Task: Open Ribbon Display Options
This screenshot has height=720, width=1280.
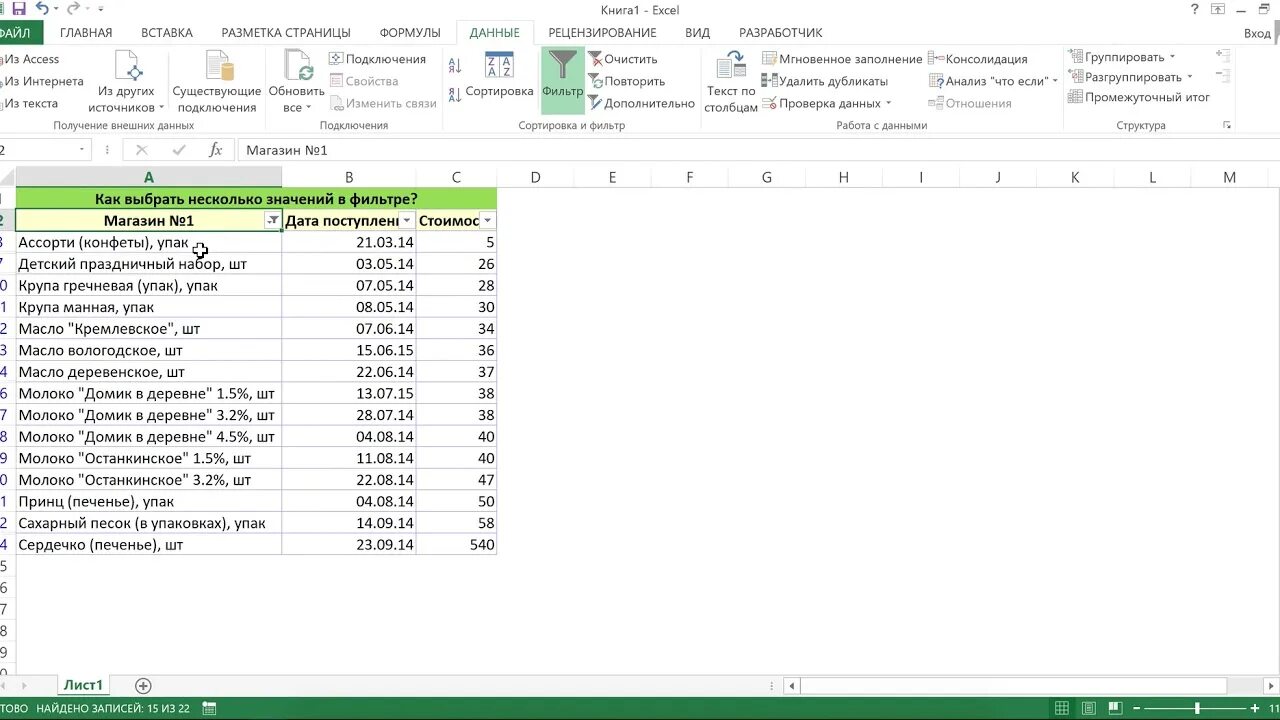Action: pyautogui.click(x=1218, y=9)
